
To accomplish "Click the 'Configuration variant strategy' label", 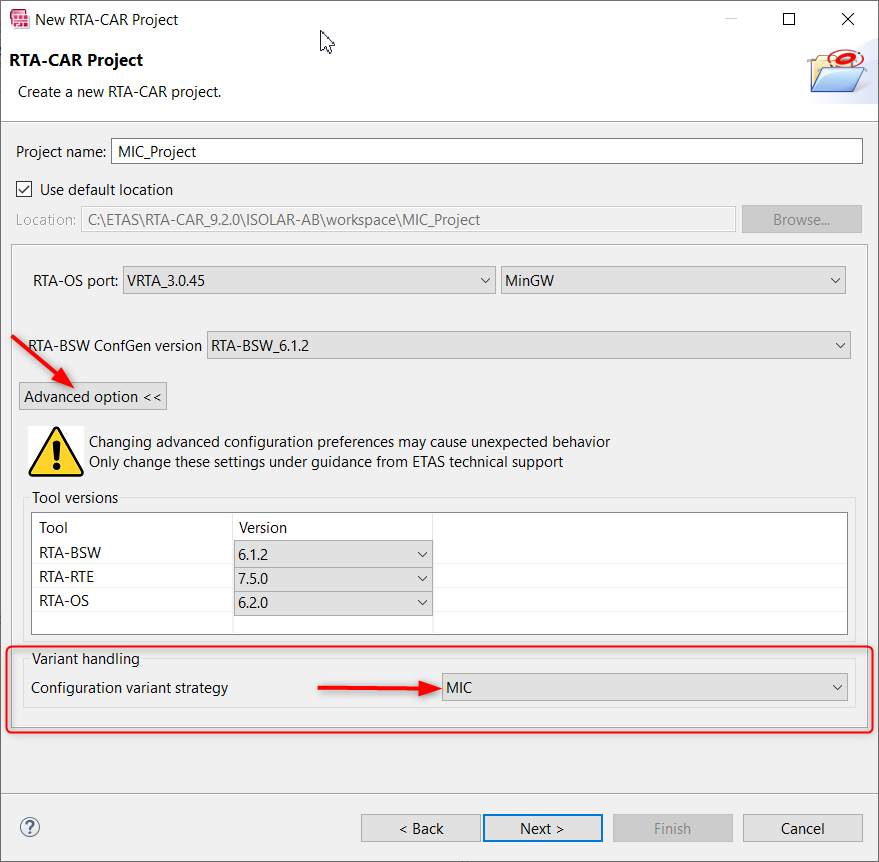I will 129,688.
